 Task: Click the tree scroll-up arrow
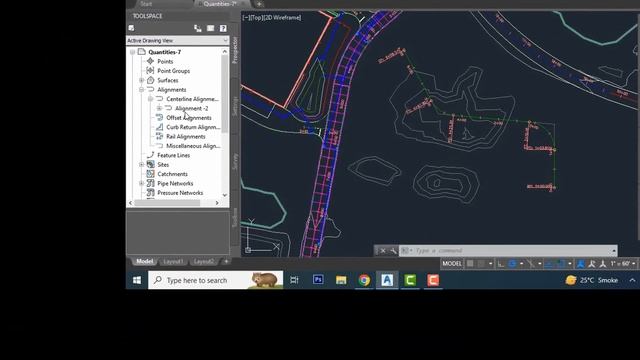click(224, 51)
